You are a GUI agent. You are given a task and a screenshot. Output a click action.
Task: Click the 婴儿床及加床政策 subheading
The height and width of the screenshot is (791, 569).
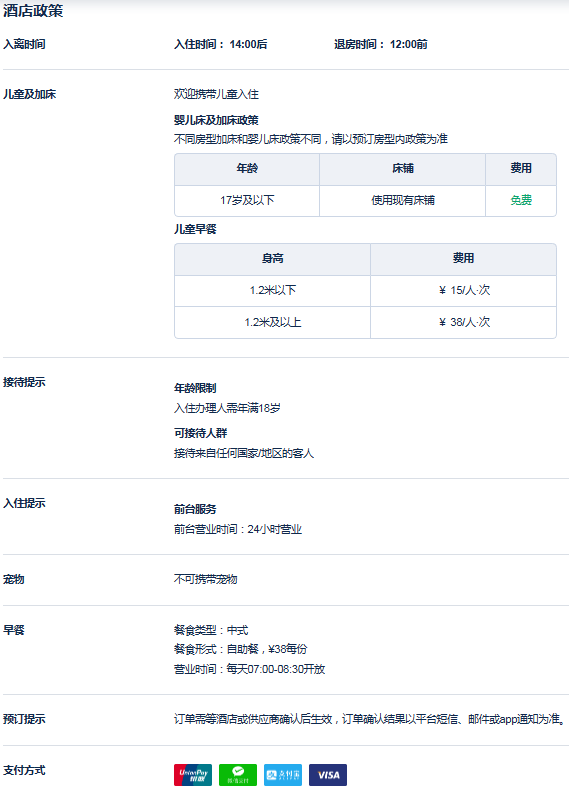click(x=216, y=120)
